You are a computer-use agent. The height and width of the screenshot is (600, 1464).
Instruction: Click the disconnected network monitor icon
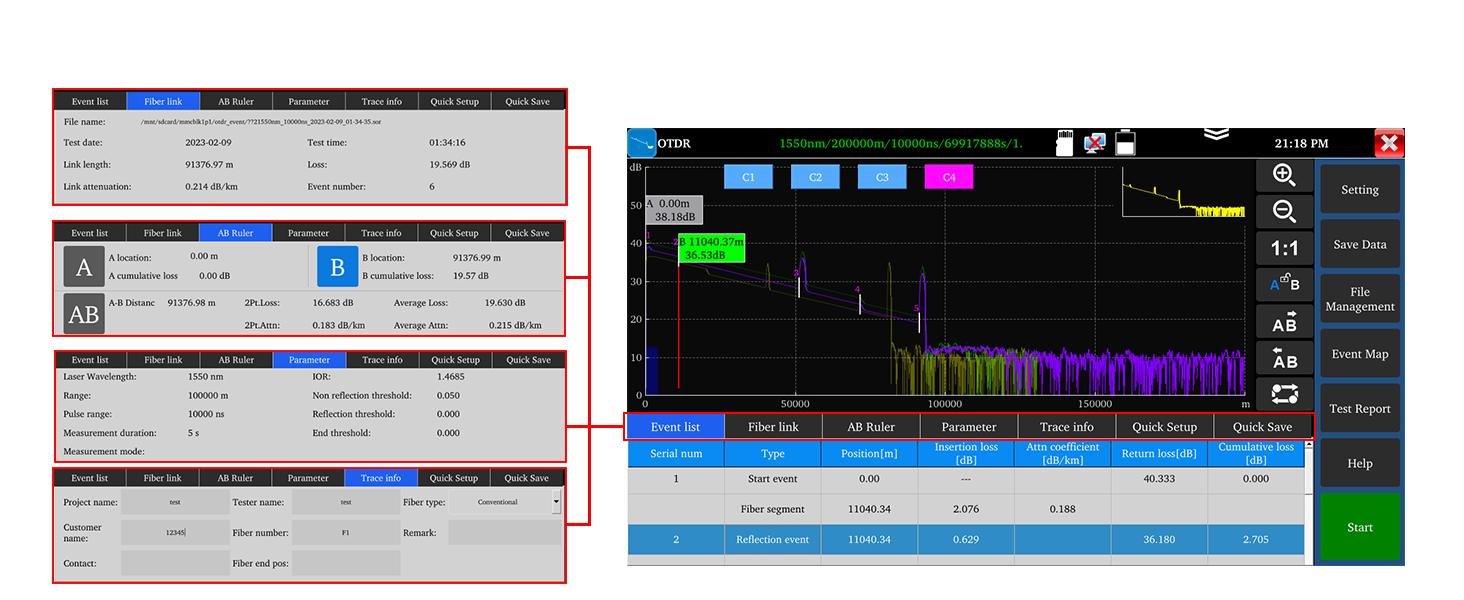(x=1094, y=143)
